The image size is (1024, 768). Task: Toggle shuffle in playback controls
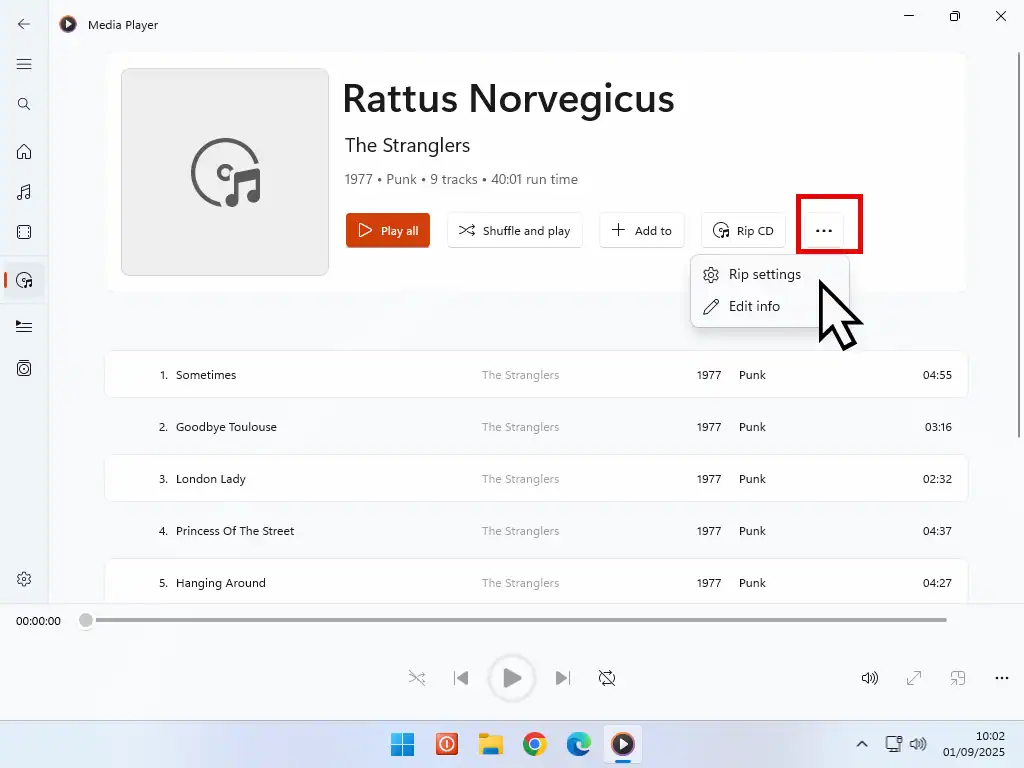(417, 678)
